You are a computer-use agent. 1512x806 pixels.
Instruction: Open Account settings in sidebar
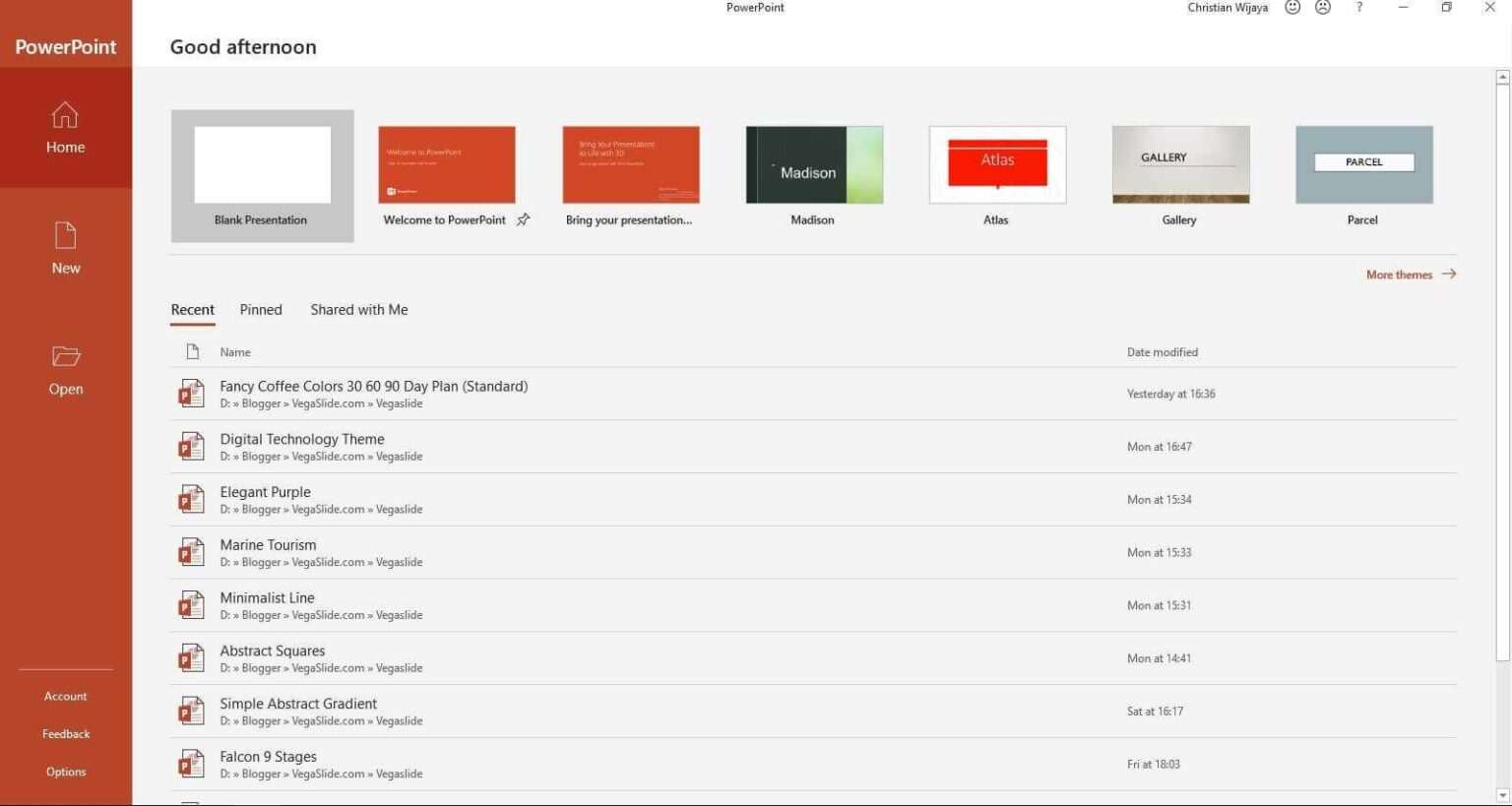click(x=65, y=697)
